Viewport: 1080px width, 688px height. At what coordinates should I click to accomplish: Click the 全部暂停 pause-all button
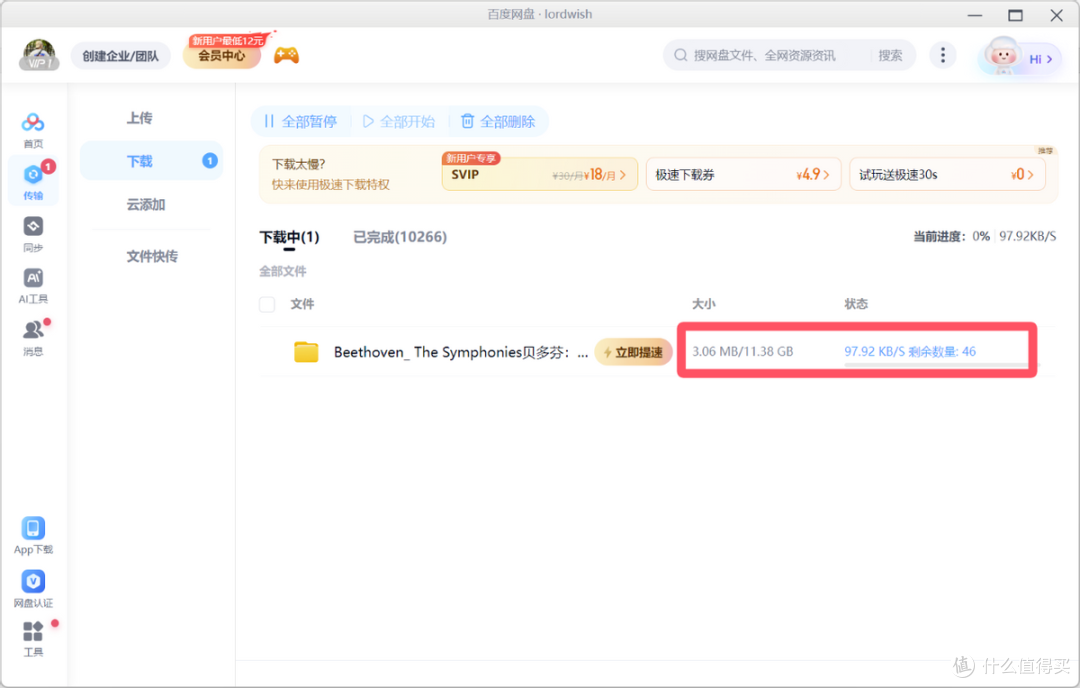click(x=300, y=122)
